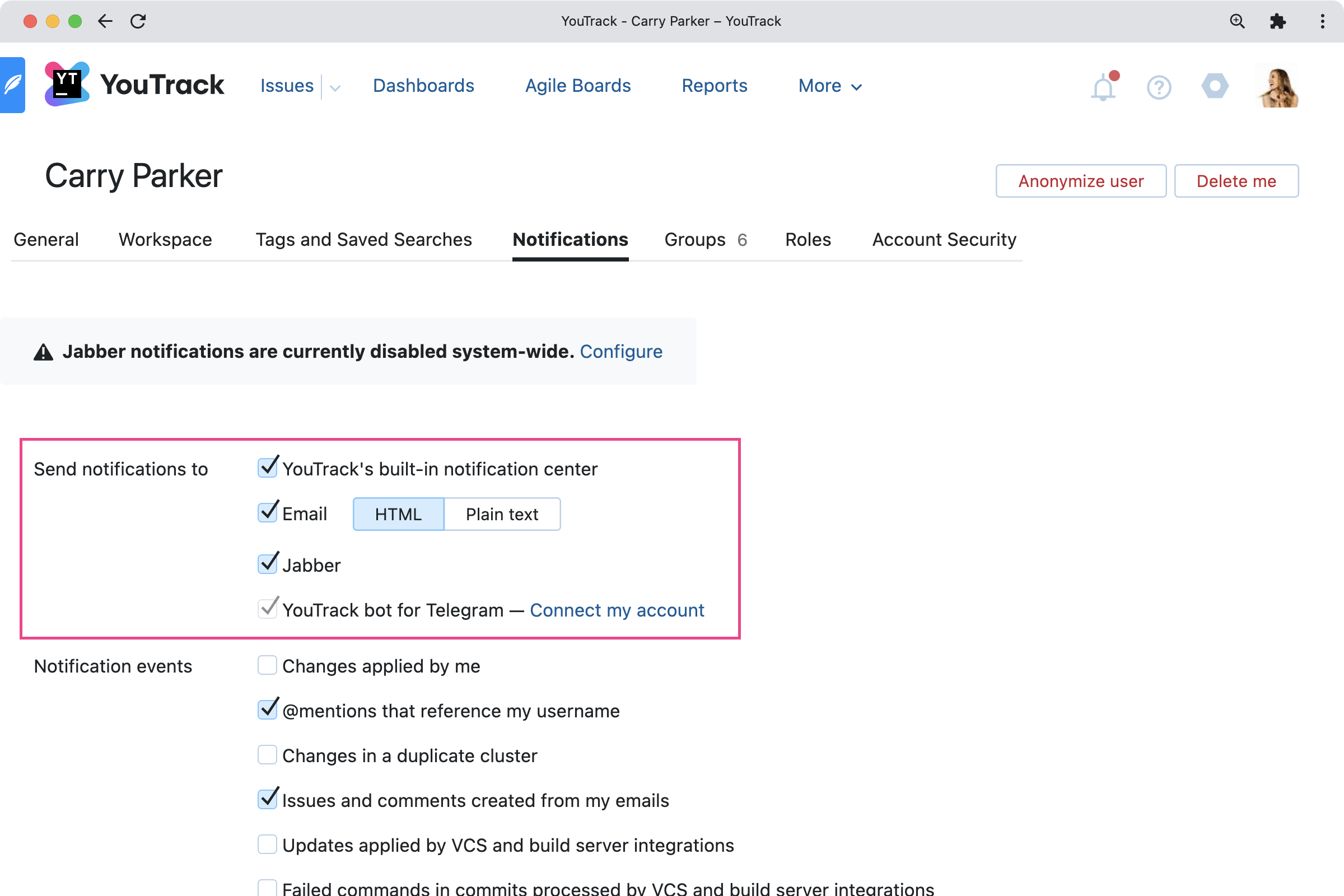Screen dimensions: 1344x896
Task: Uncheck the Jabber checkbox
Action: (268, 563)
